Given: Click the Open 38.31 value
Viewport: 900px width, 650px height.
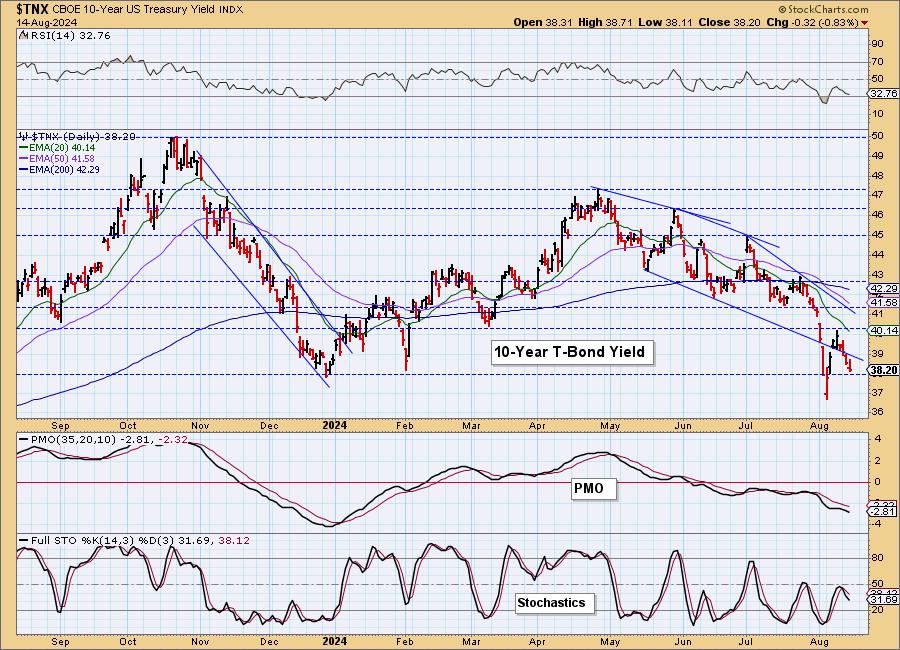Looking at the screenshot, I should pos(544,22).
